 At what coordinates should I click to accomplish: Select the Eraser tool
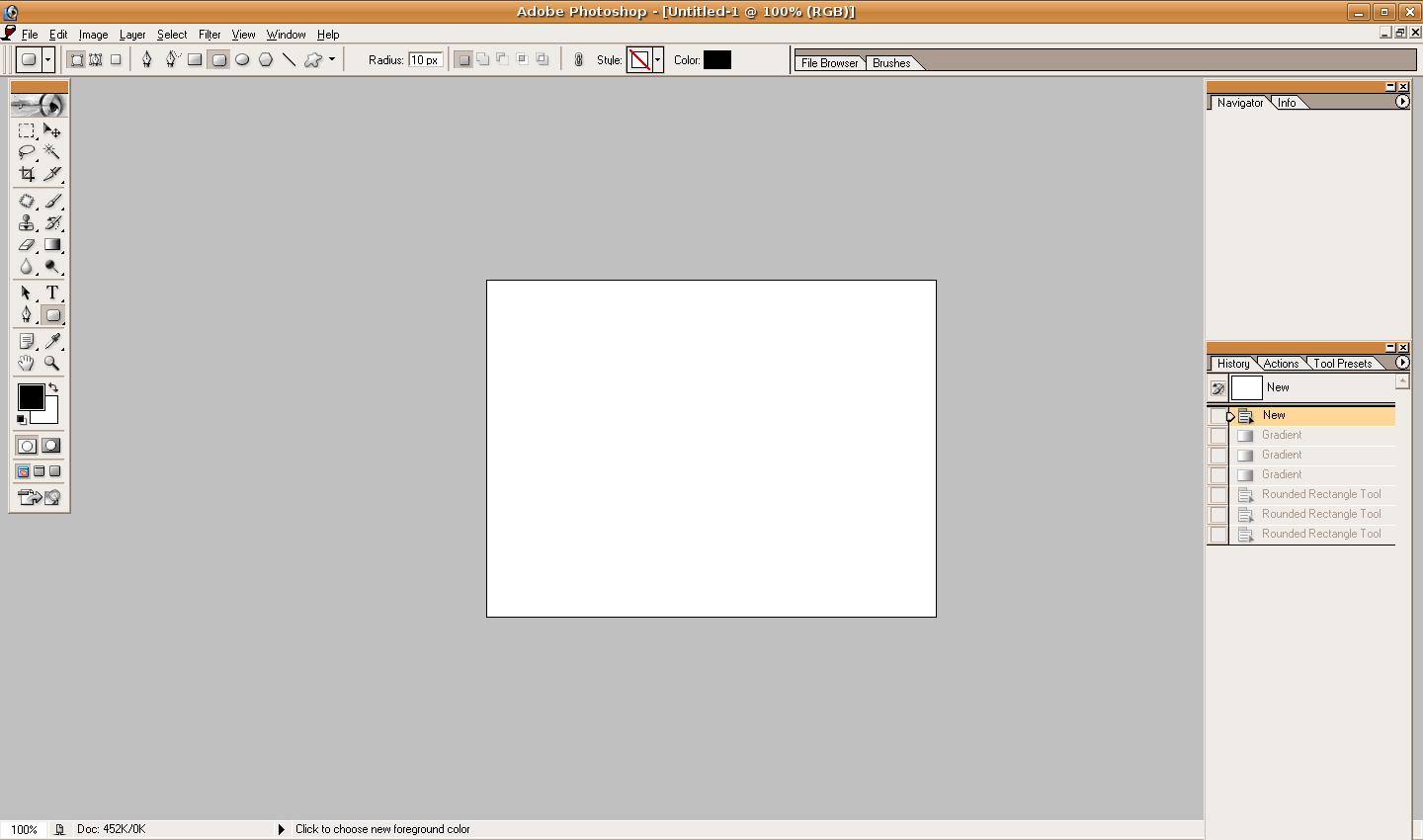point(27,245)
